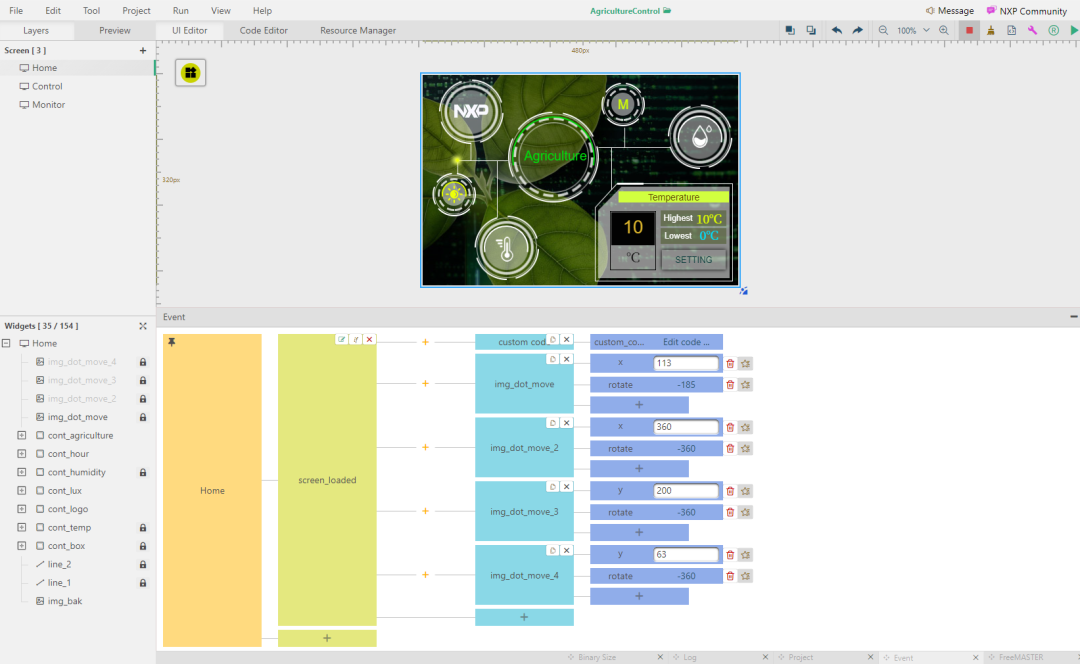Screen dimensions: 1080x664
Task: Click the y value field showing 63
Action: click(685, 554)
